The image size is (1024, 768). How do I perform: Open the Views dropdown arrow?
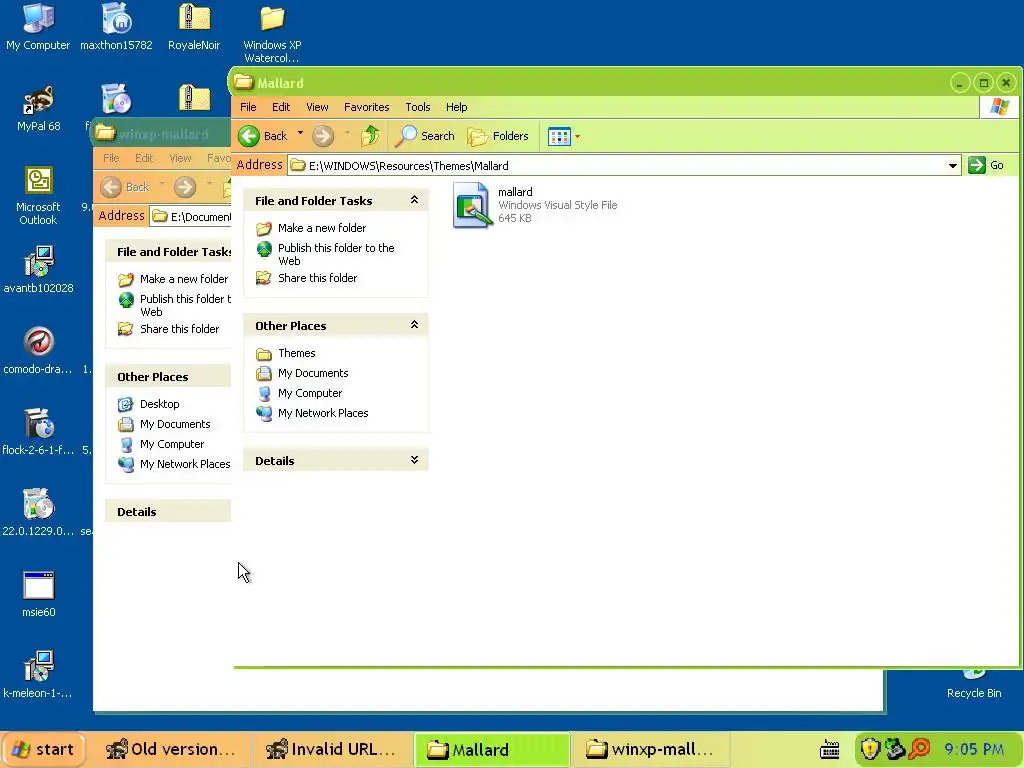577,136
